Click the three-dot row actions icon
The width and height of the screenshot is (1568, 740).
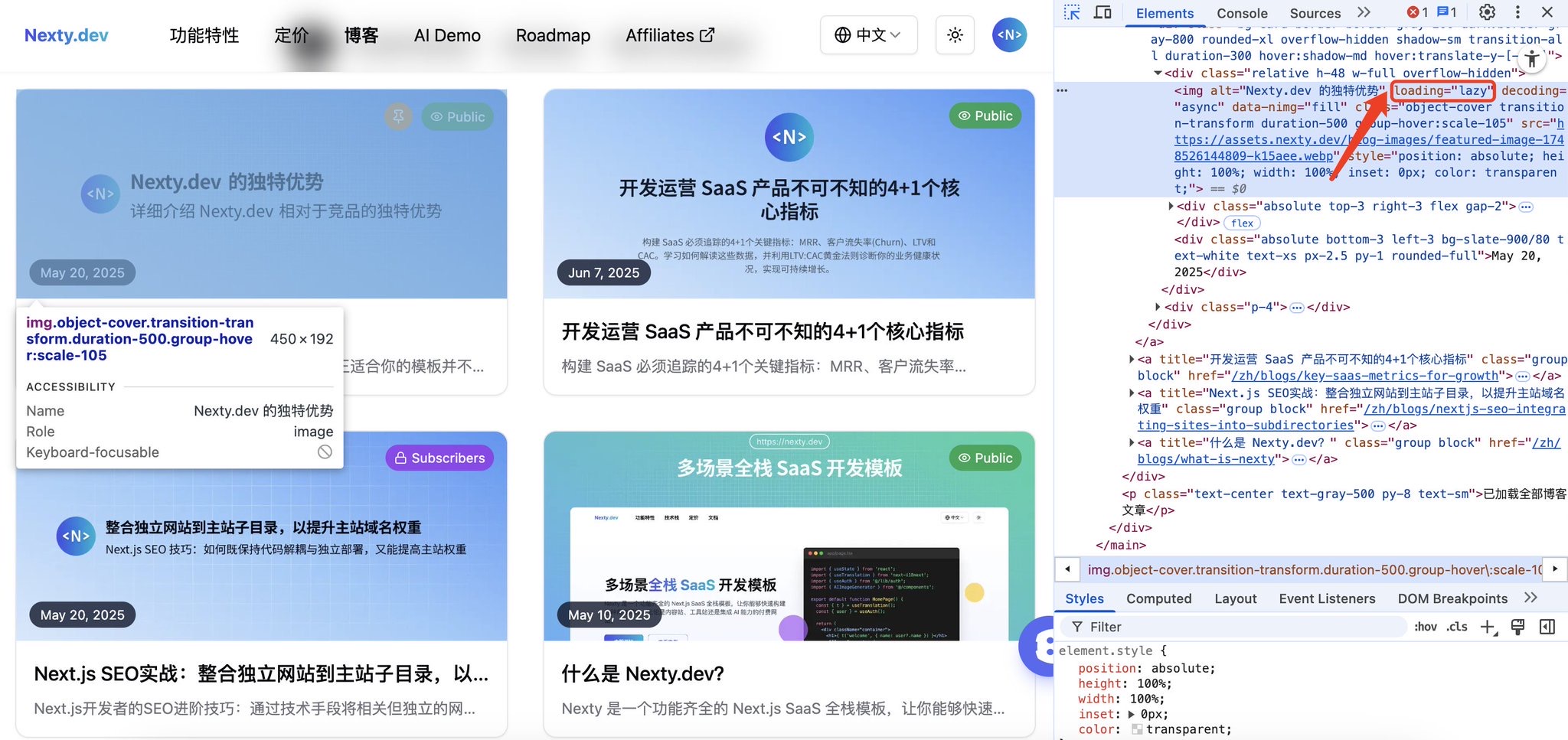1062,90
